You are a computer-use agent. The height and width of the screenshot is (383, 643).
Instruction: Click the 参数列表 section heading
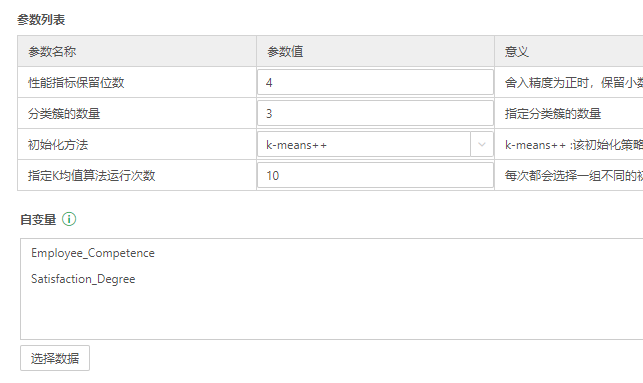tap(41, 20)
